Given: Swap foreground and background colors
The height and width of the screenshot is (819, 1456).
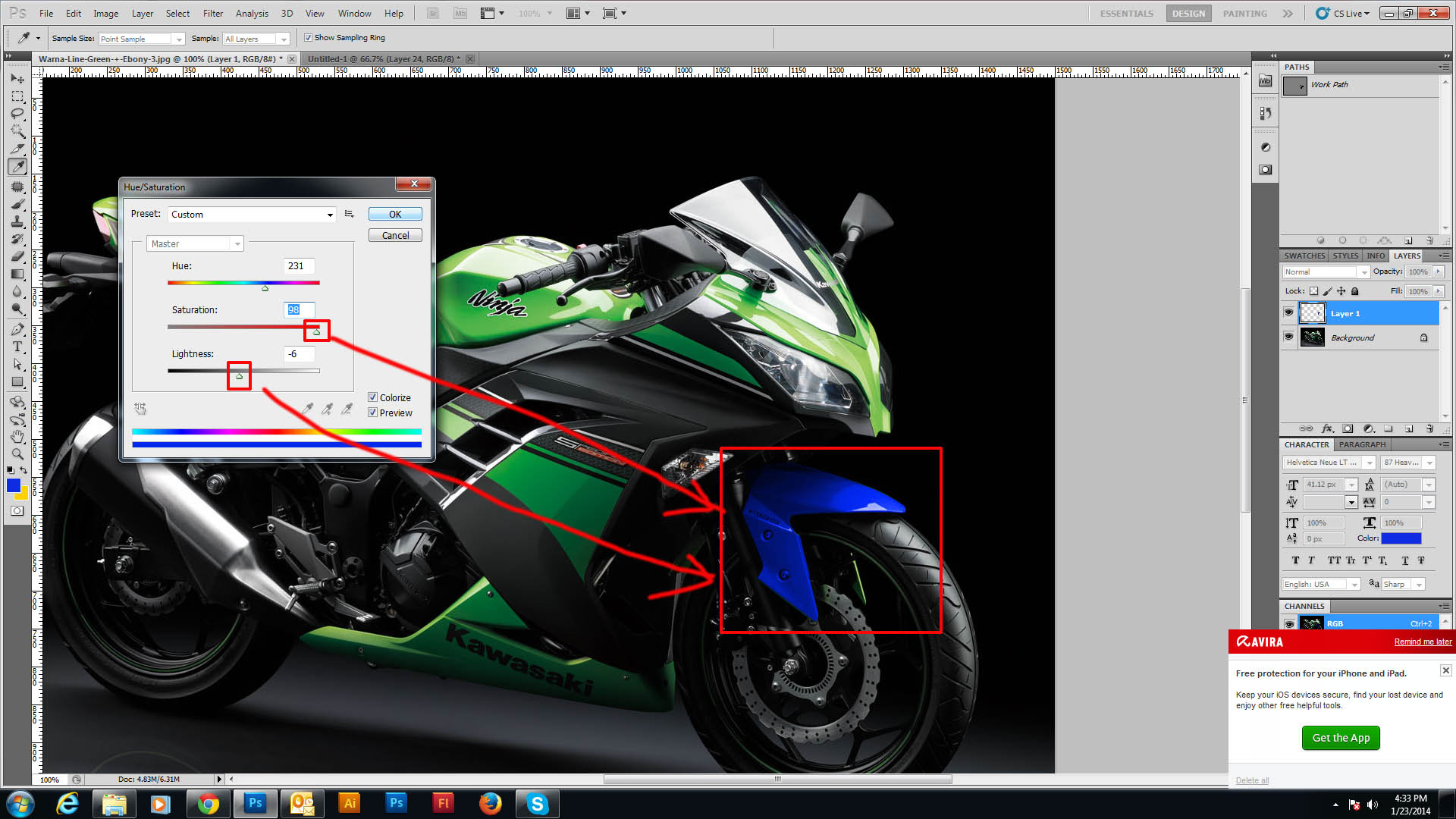Looking at the screenshot, I should 24,470.
